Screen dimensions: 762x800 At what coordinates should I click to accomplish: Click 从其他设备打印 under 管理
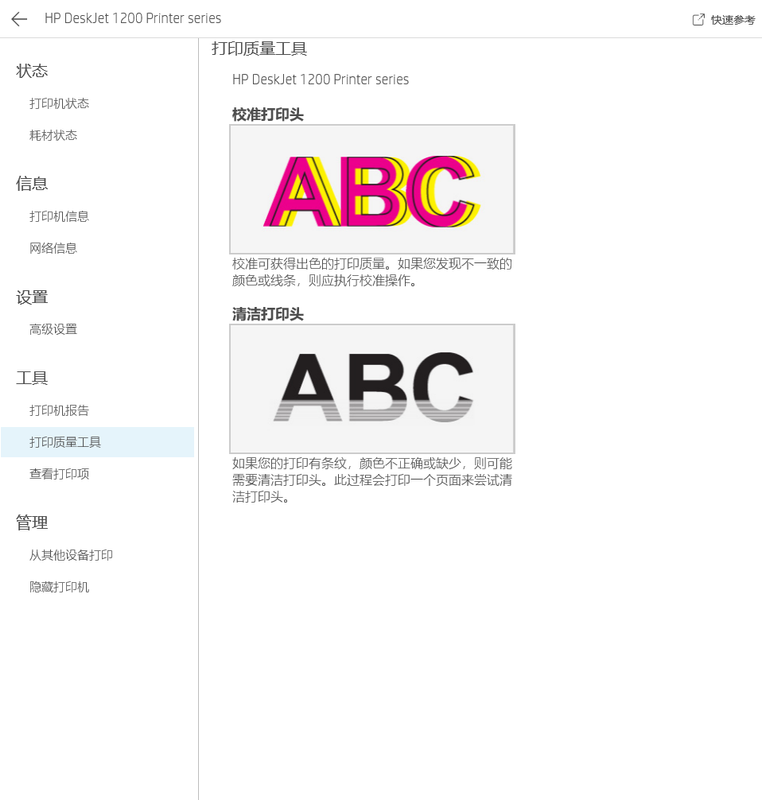click(x=71, y=556)
